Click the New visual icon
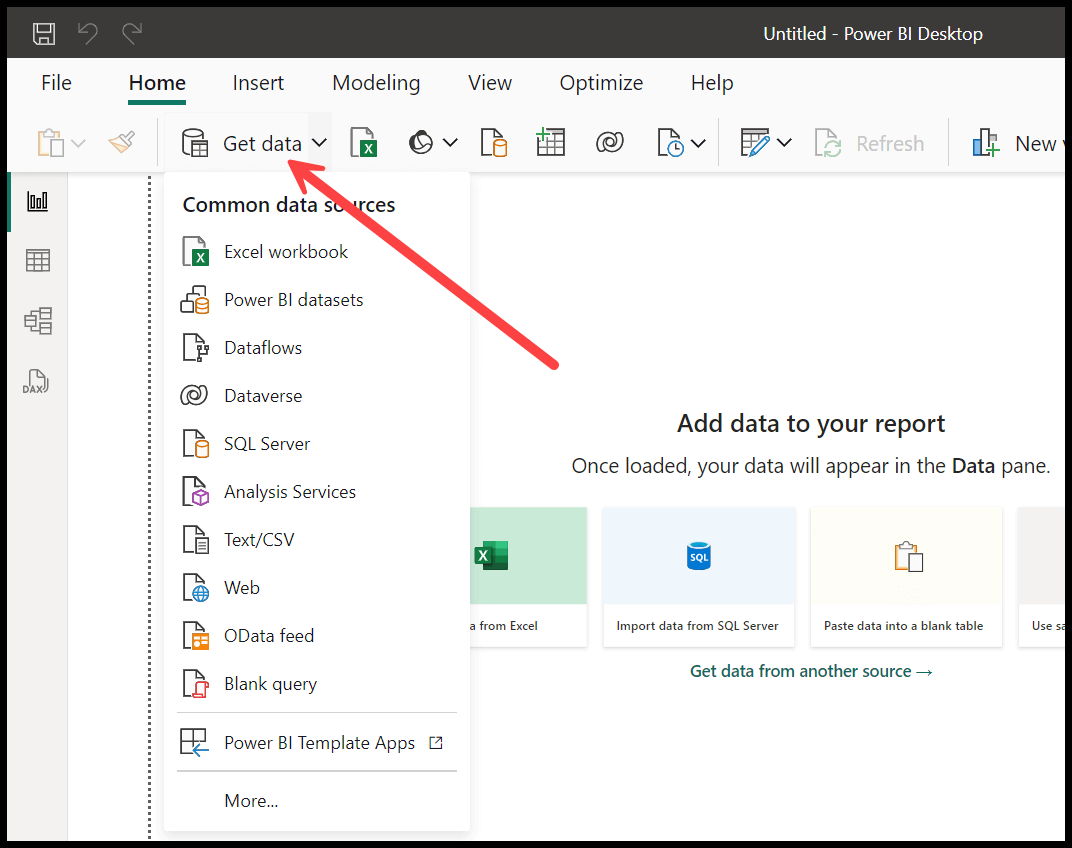The image size is (1072, 848). click(986, 143)
